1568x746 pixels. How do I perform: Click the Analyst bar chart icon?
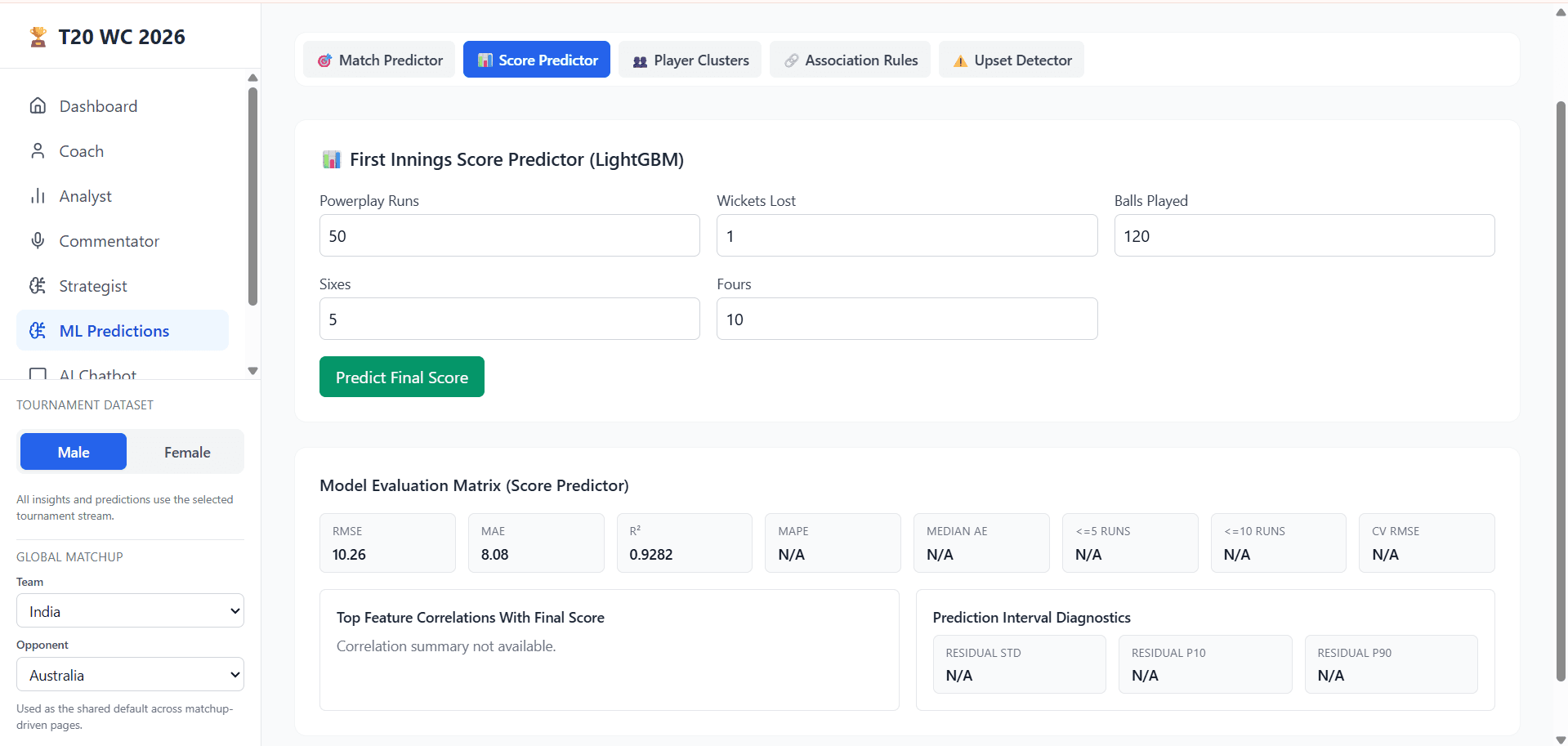[38, 196]
